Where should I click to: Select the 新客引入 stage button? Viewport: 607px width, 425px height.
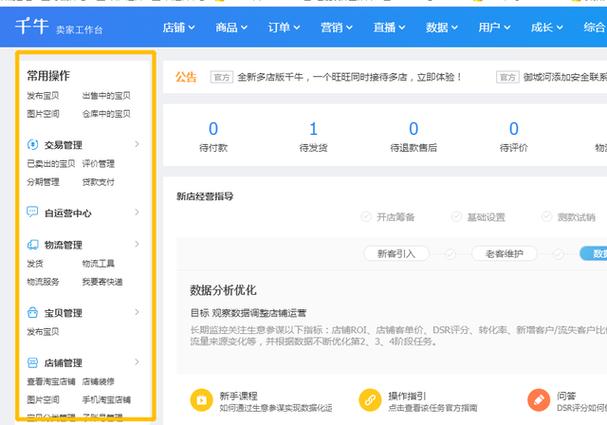pyautogui.click(x=396, y=254)
